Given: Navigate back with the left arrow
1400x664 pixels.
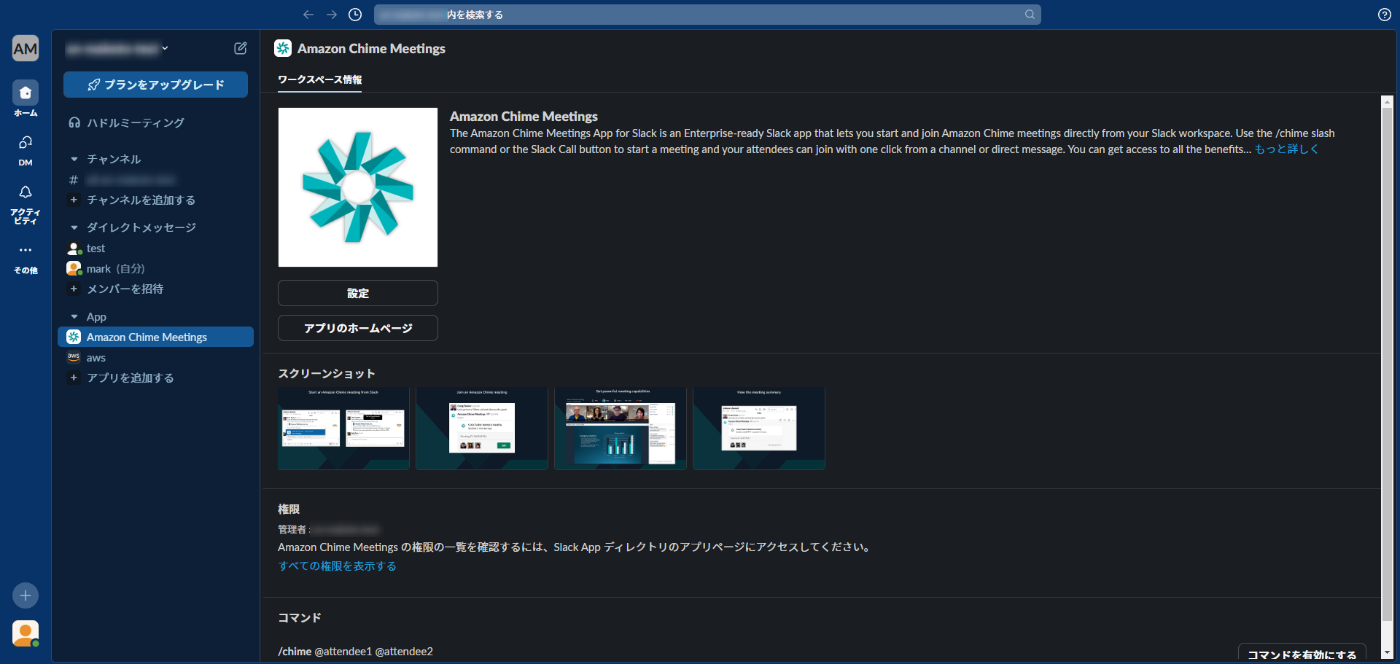Looking at the screenshot, I should point(308,14).
